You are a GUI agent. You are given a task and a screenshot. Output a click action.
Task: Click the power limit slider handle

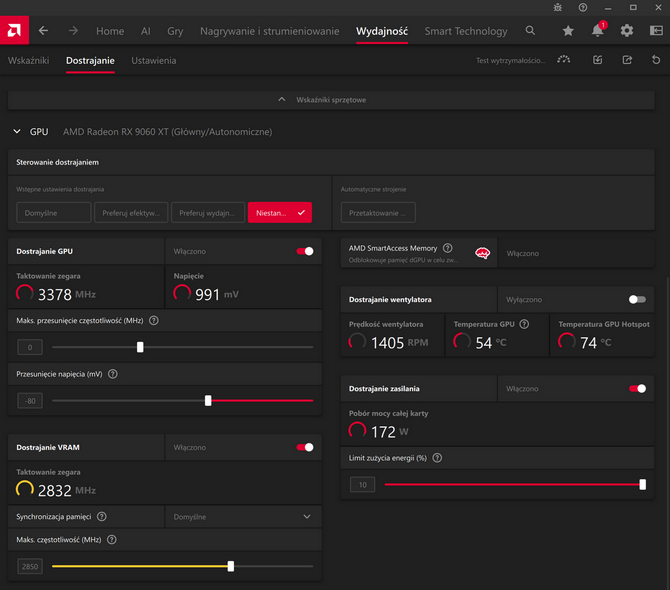[642, 484]
